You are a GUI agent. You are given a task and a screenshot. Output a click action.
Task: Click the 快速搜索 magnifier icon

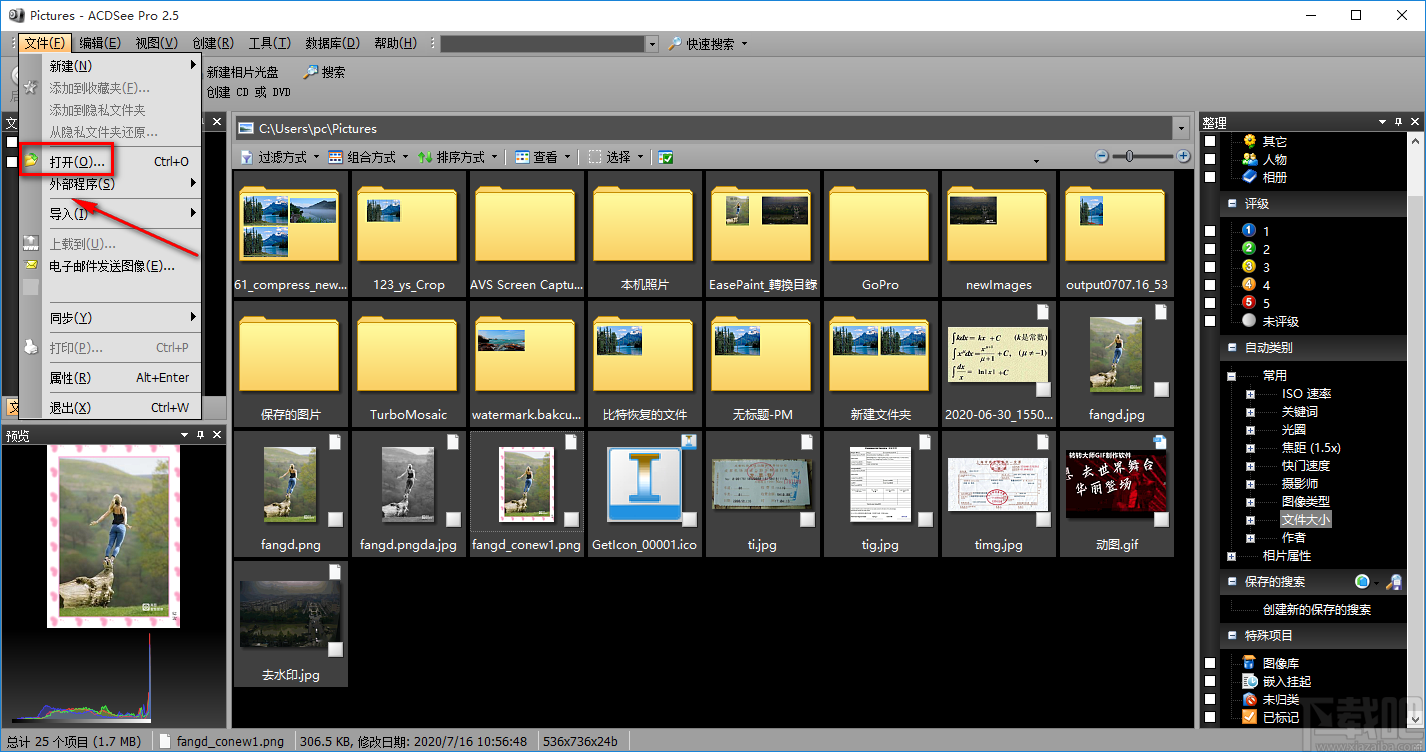pyautogui.click(x=675, y=44)
